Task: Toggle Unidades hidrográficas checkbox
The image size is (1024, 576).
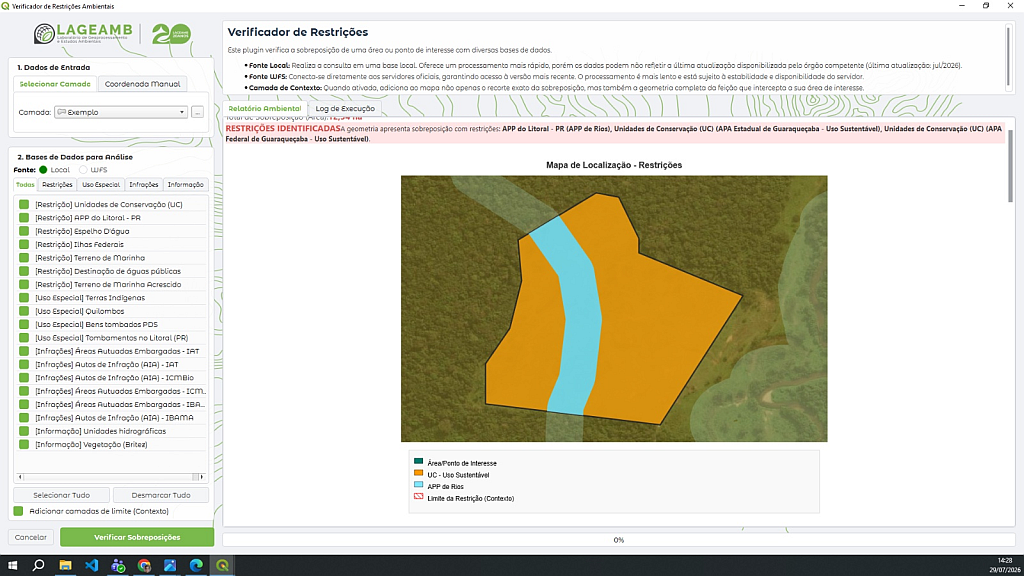Action: point(24,431)
